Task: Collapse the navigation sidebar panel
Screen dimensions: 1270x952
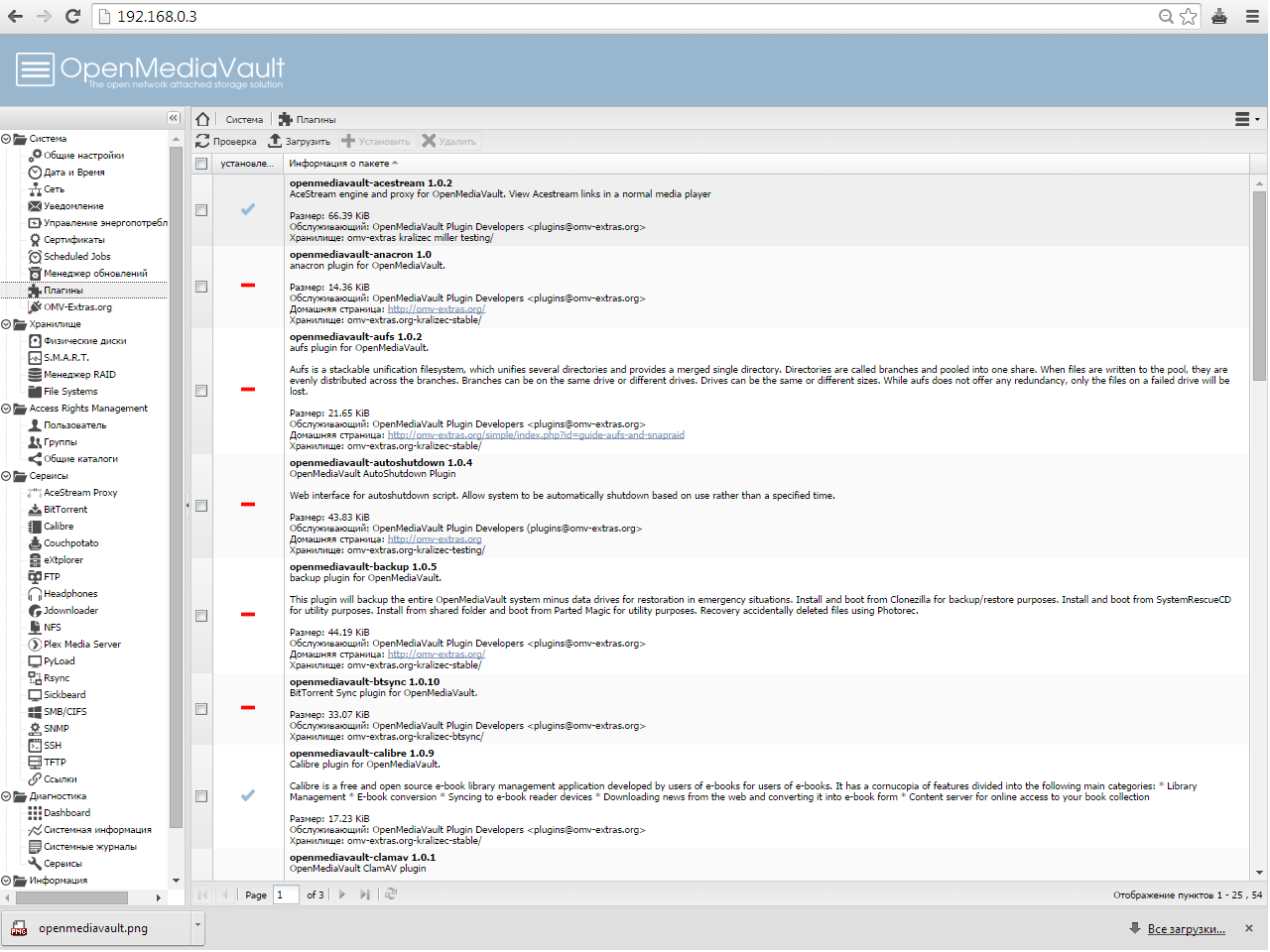Action: tap(173, 118)
